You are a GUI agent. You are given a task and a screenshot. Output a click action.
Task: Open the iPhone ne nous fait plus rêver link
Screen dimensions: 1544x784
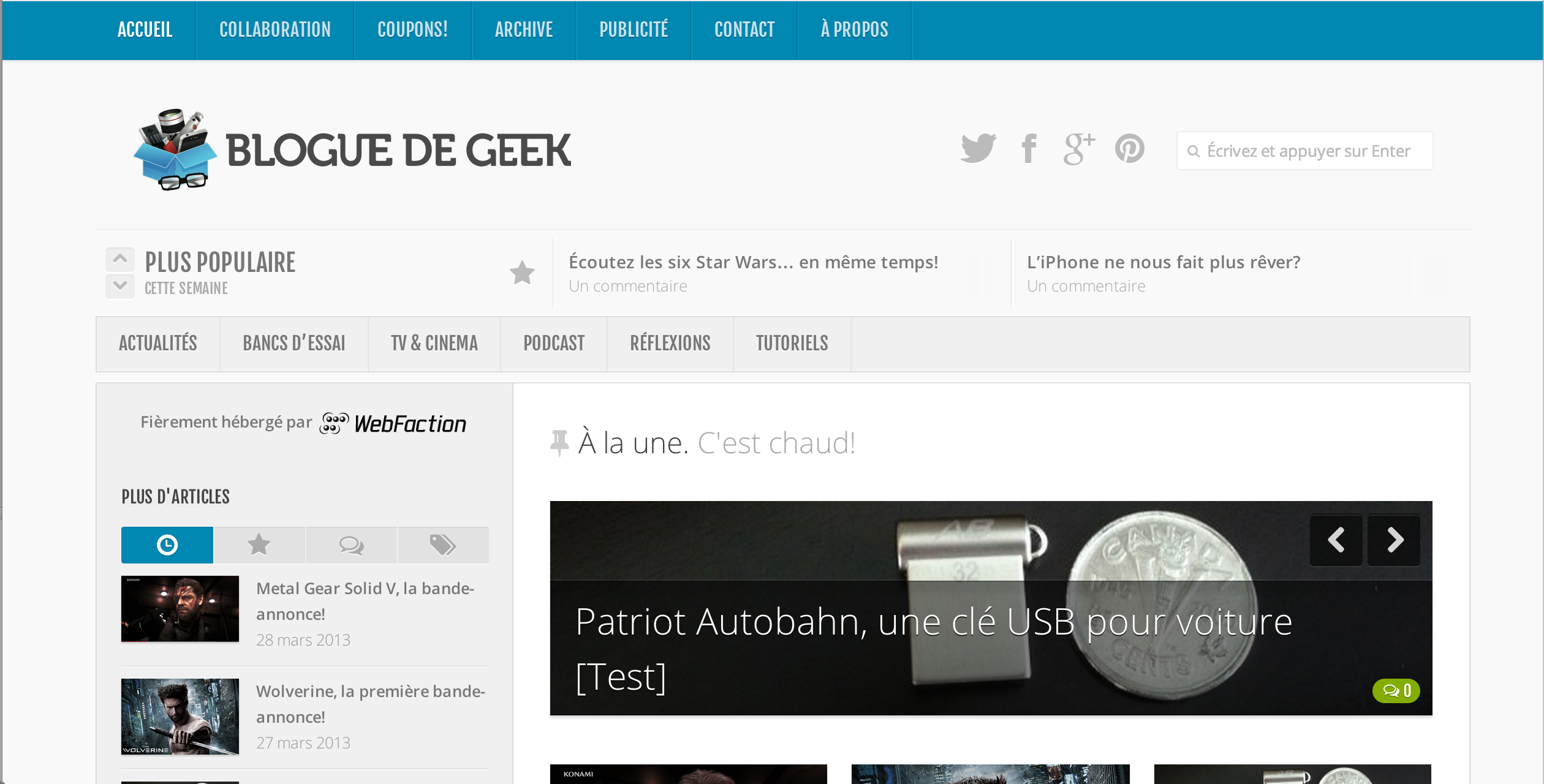1164,262
